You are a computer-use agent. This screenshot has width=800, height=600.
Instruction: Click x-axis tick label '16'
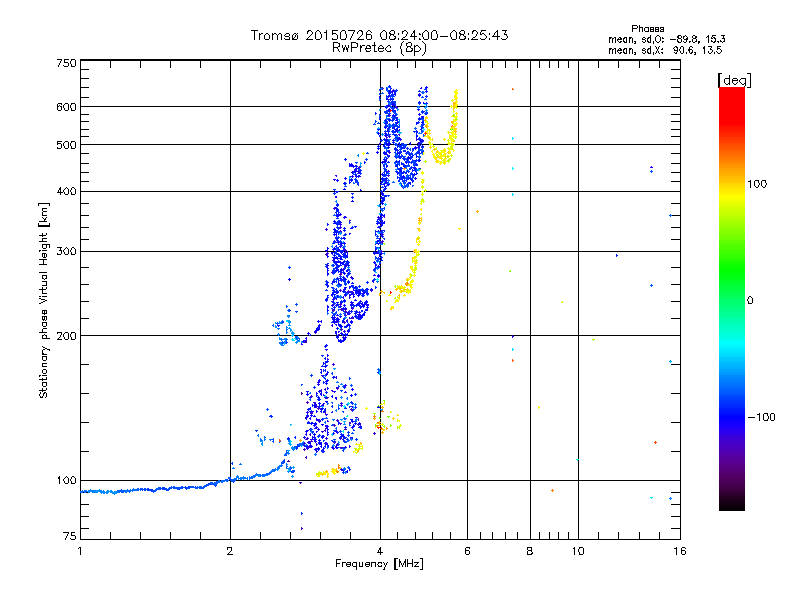pos(680,551)
